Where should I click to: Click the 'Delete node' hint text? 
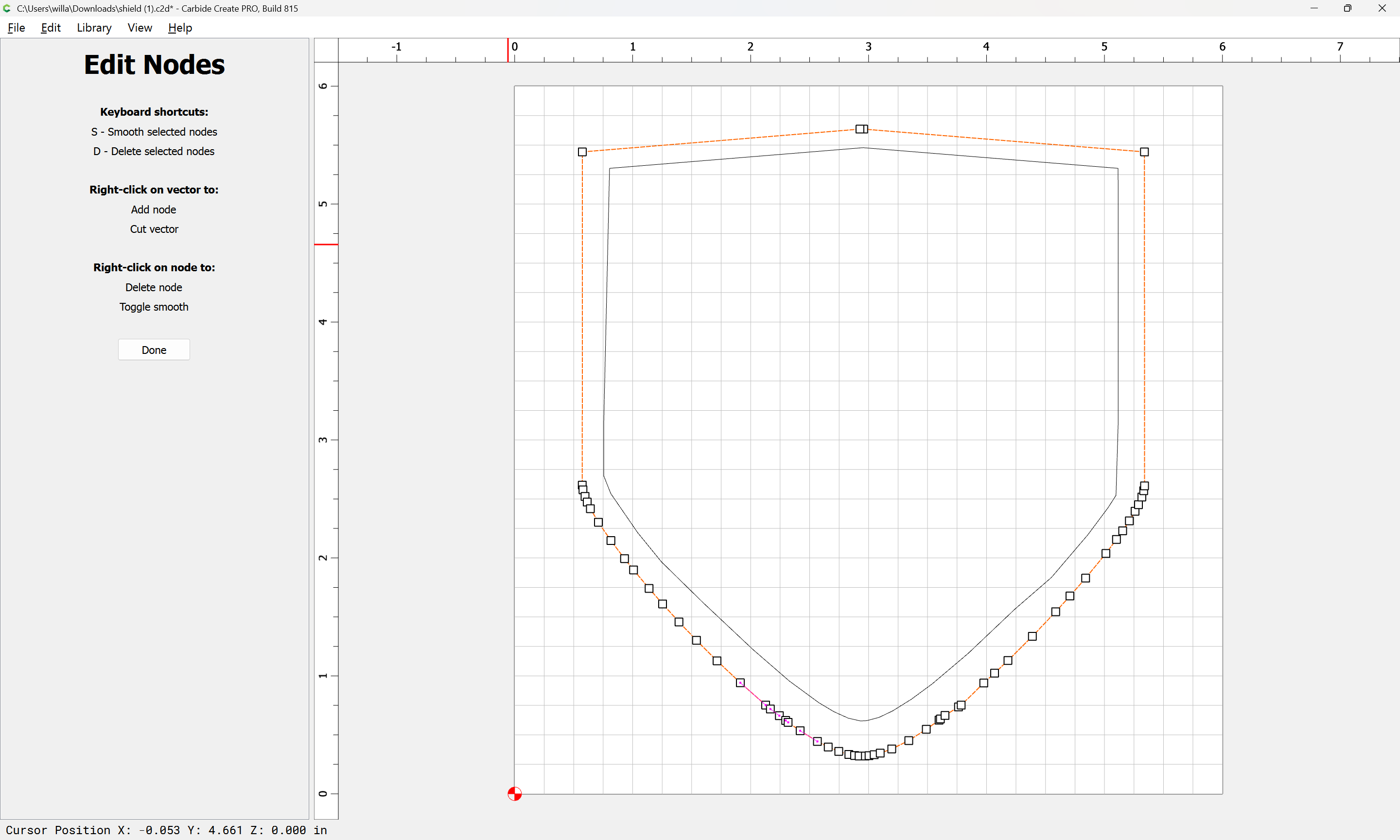tap(154, 287)
